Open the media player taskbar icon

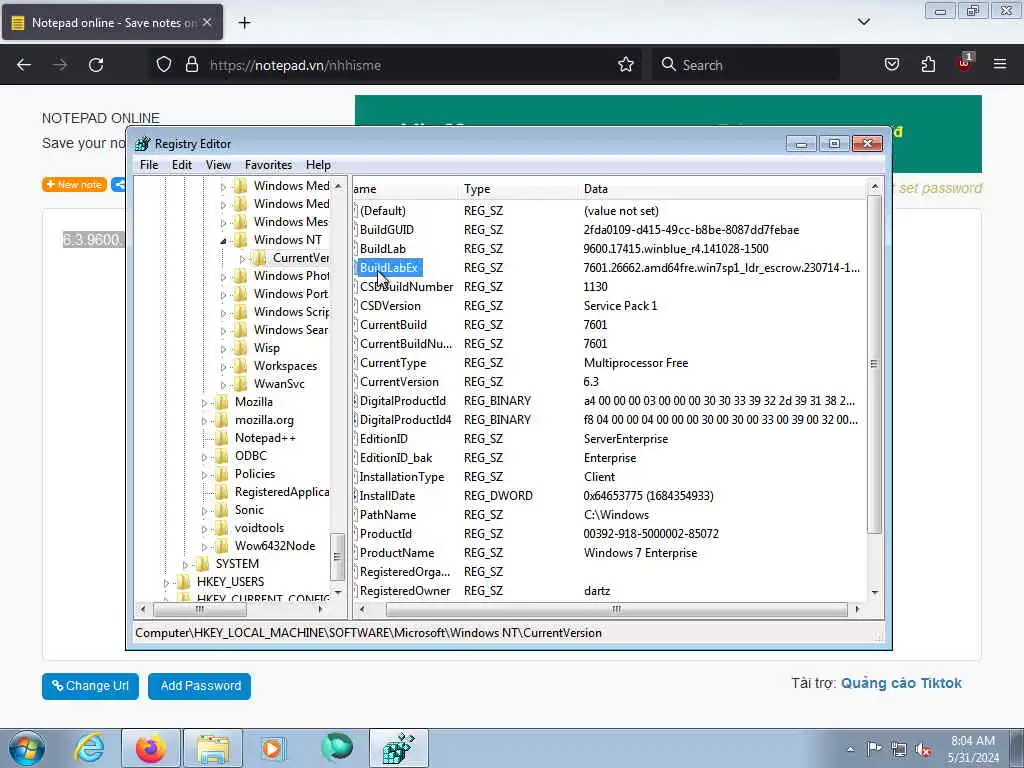pos(272,748)
